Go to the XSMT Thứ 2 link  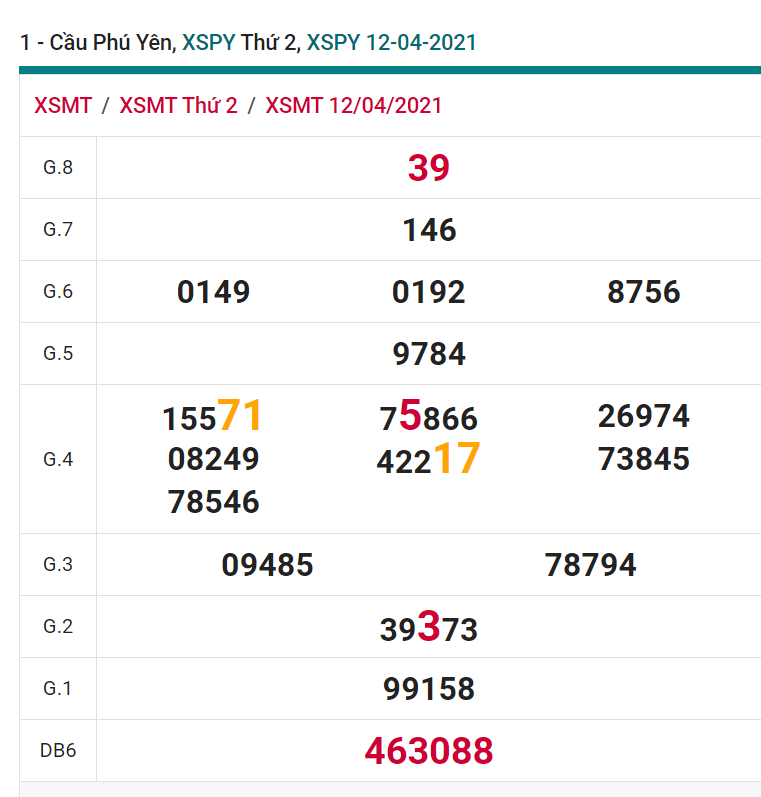point(178,106)
